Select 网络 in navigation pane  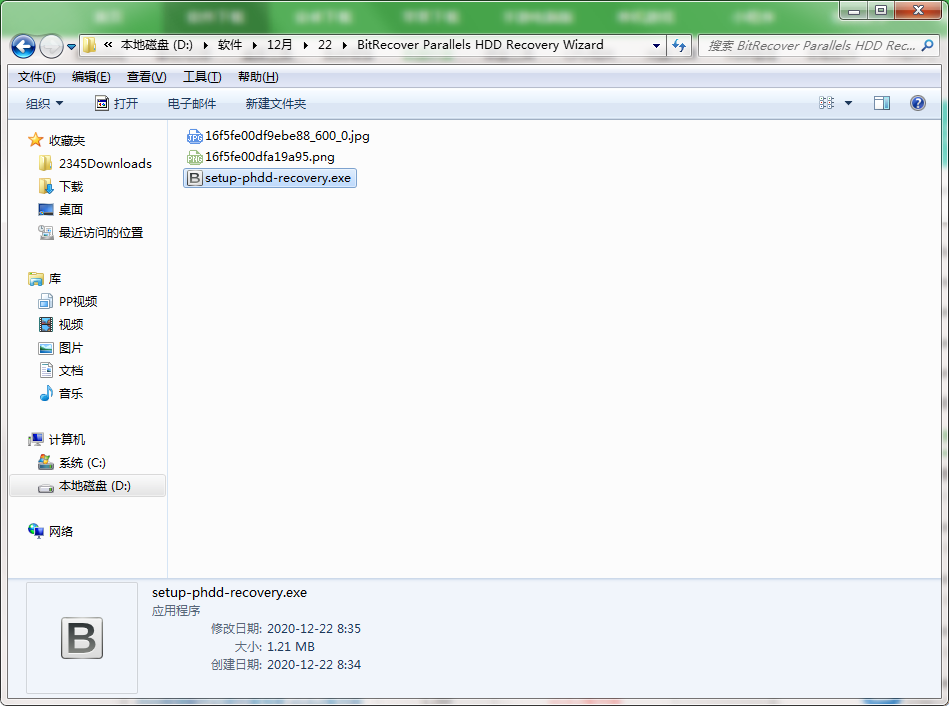tap(61, 532)
